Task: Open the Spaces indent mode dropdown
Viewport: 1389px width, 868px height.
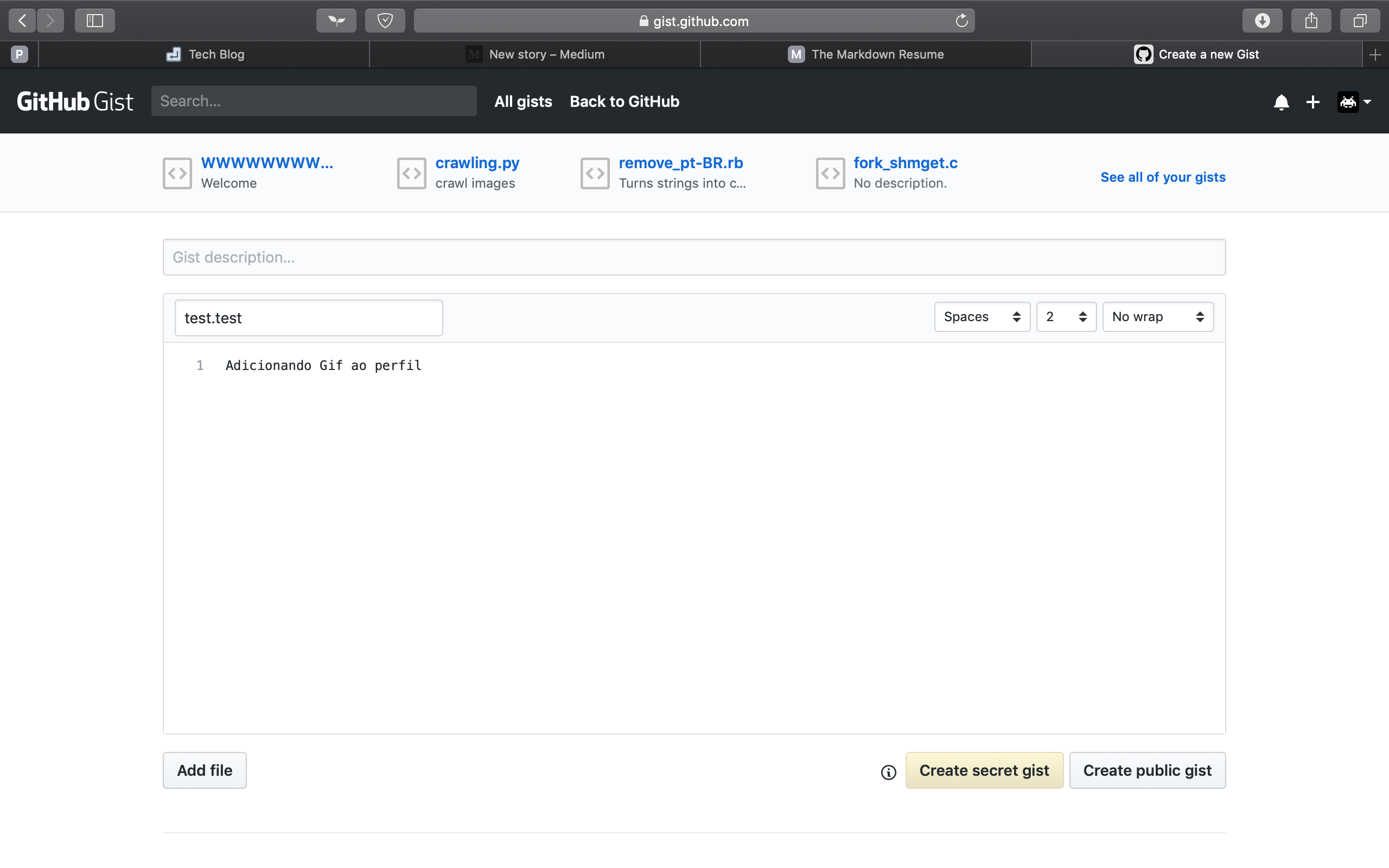Action: click(x=982, y=317)
